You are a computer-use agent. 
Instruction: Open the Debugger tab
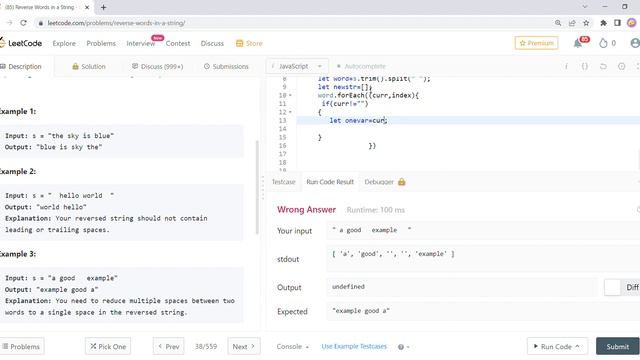pyautogui.click(x=379, y=182)
